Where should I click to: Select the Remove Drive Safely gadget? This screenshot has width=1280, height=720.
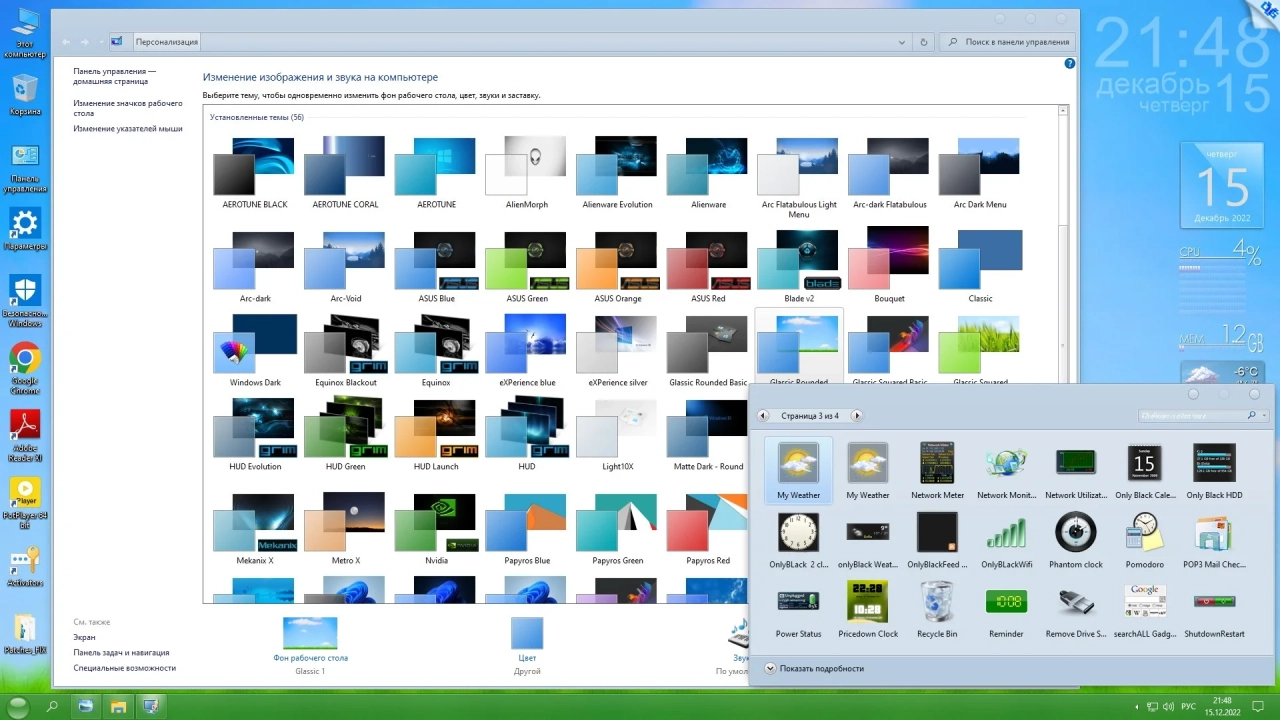(x=1075, y=610)
